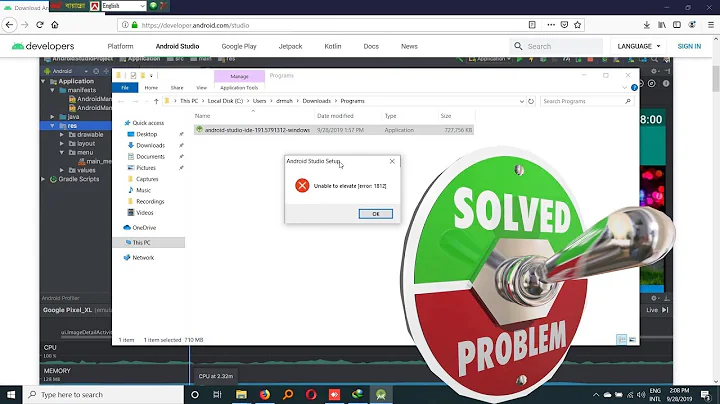Select This PC in navigation pane

coord(149,242)
